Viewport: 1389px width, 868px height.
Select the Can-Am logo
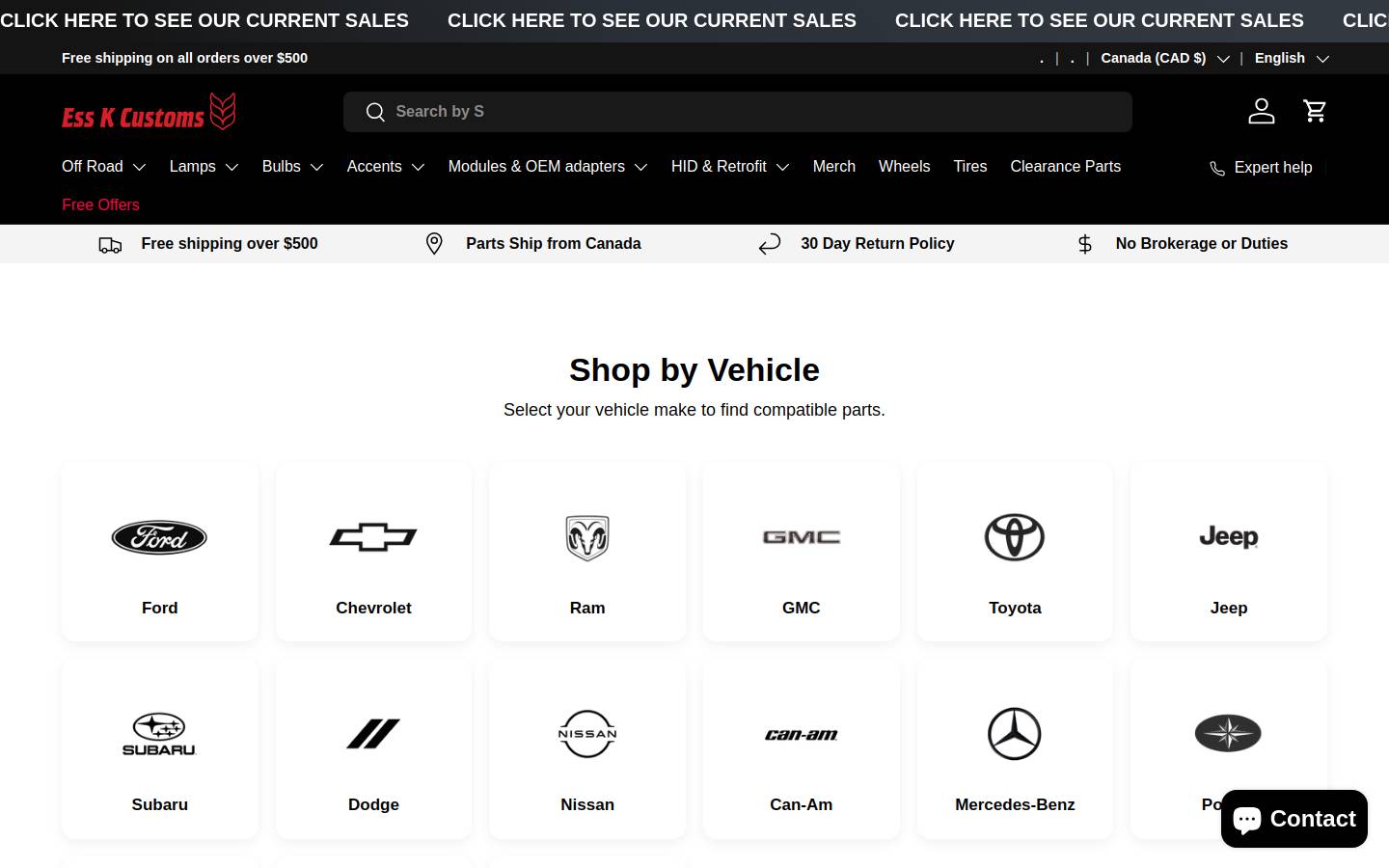pos(802,735)
